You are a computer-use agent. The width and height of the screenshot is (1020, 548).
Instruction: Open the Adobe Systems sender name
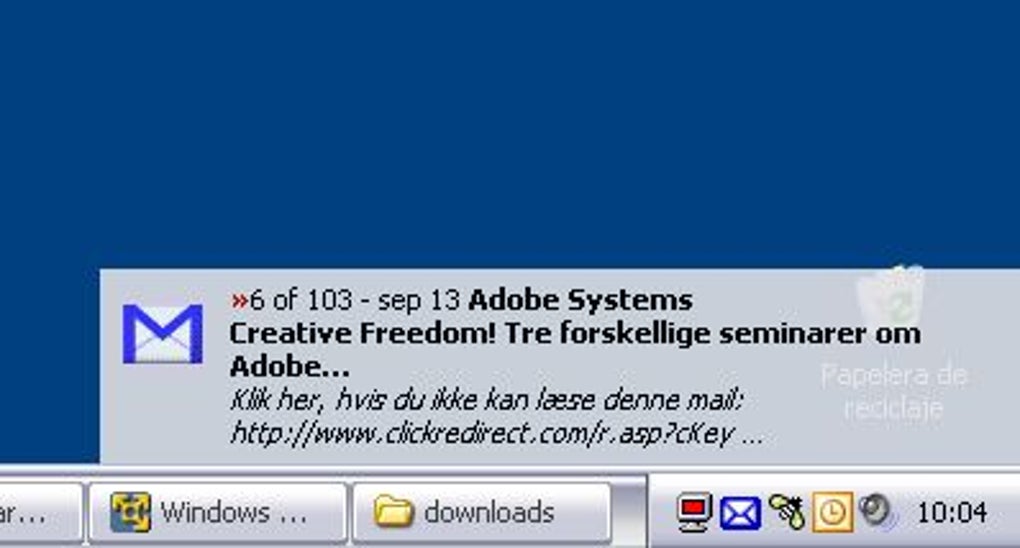click(x=580, y=300)
